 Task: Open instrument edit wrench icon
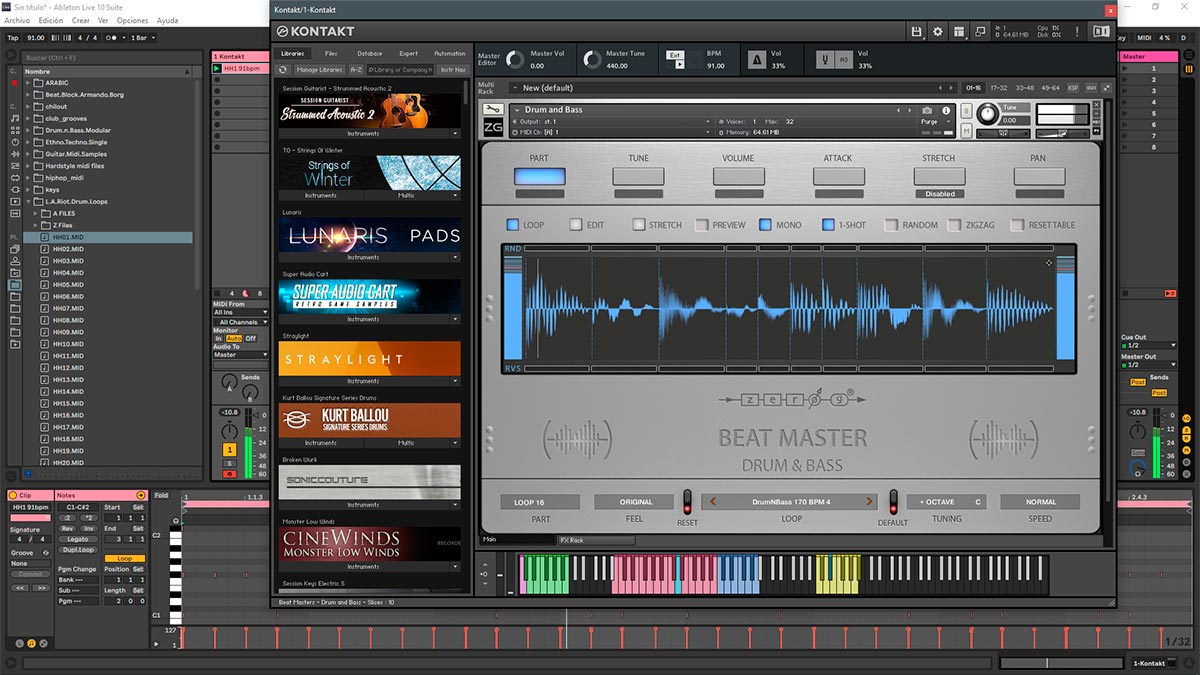pyautogui.click(x=493, y=110)
